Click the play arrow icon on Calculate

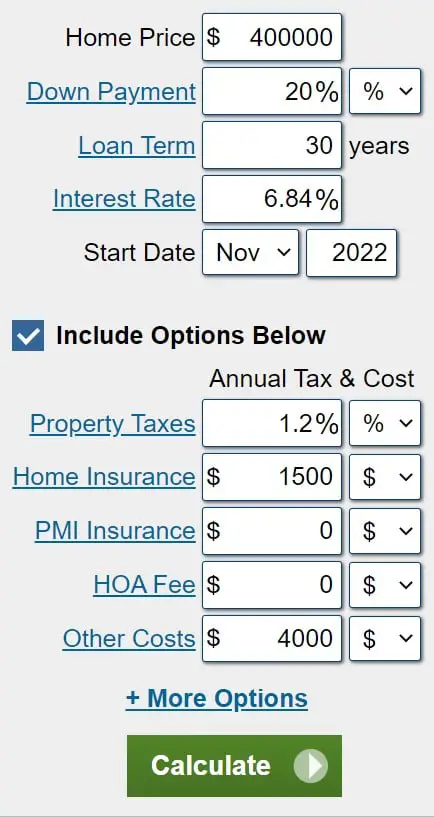click(311, 765)
